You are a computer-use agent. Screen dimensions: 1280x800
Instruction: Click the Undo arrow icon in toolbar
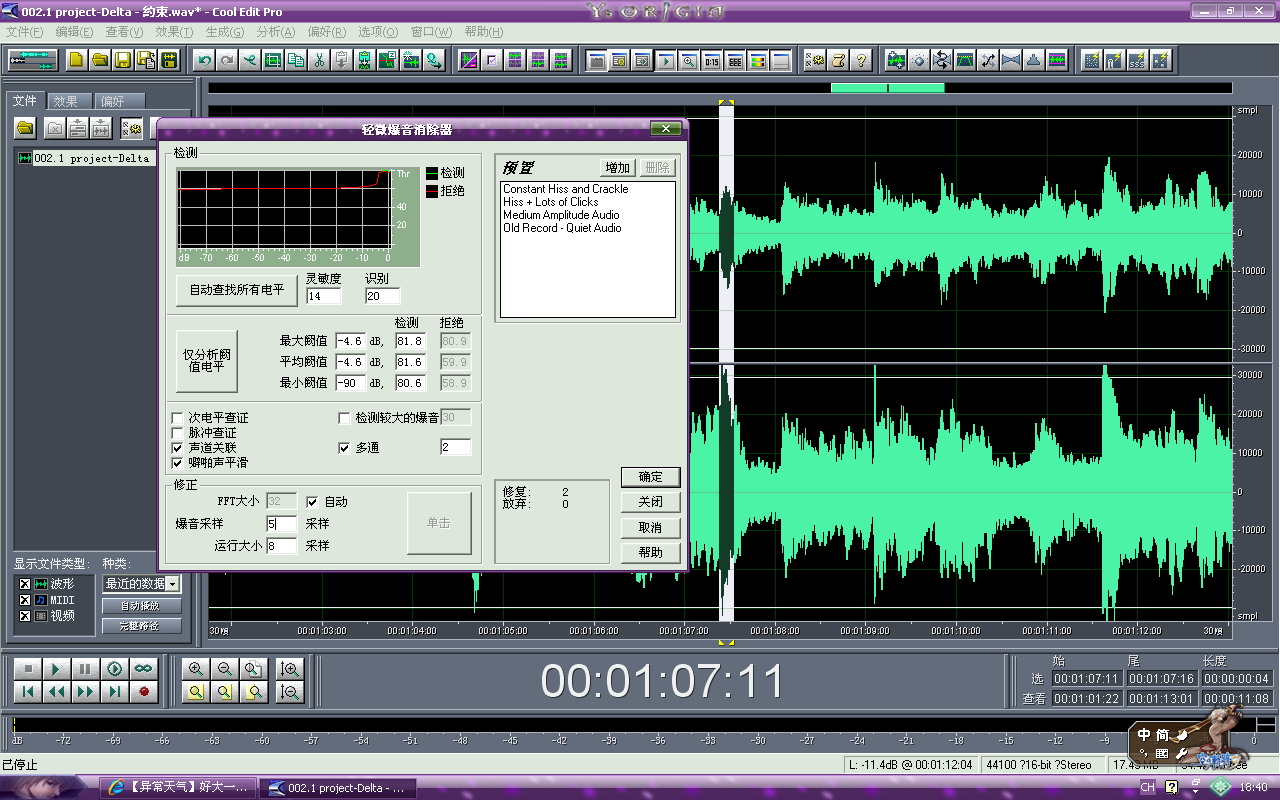[205, 60]
